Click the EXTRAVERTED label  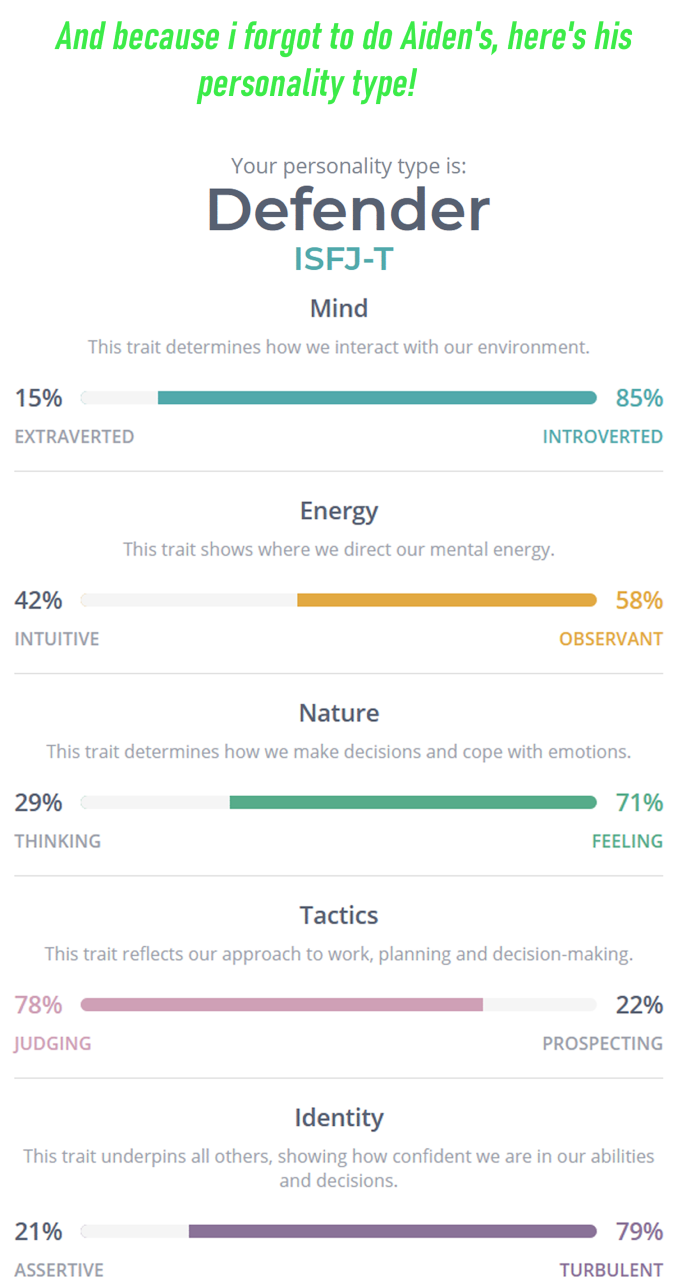click(74, 437)
